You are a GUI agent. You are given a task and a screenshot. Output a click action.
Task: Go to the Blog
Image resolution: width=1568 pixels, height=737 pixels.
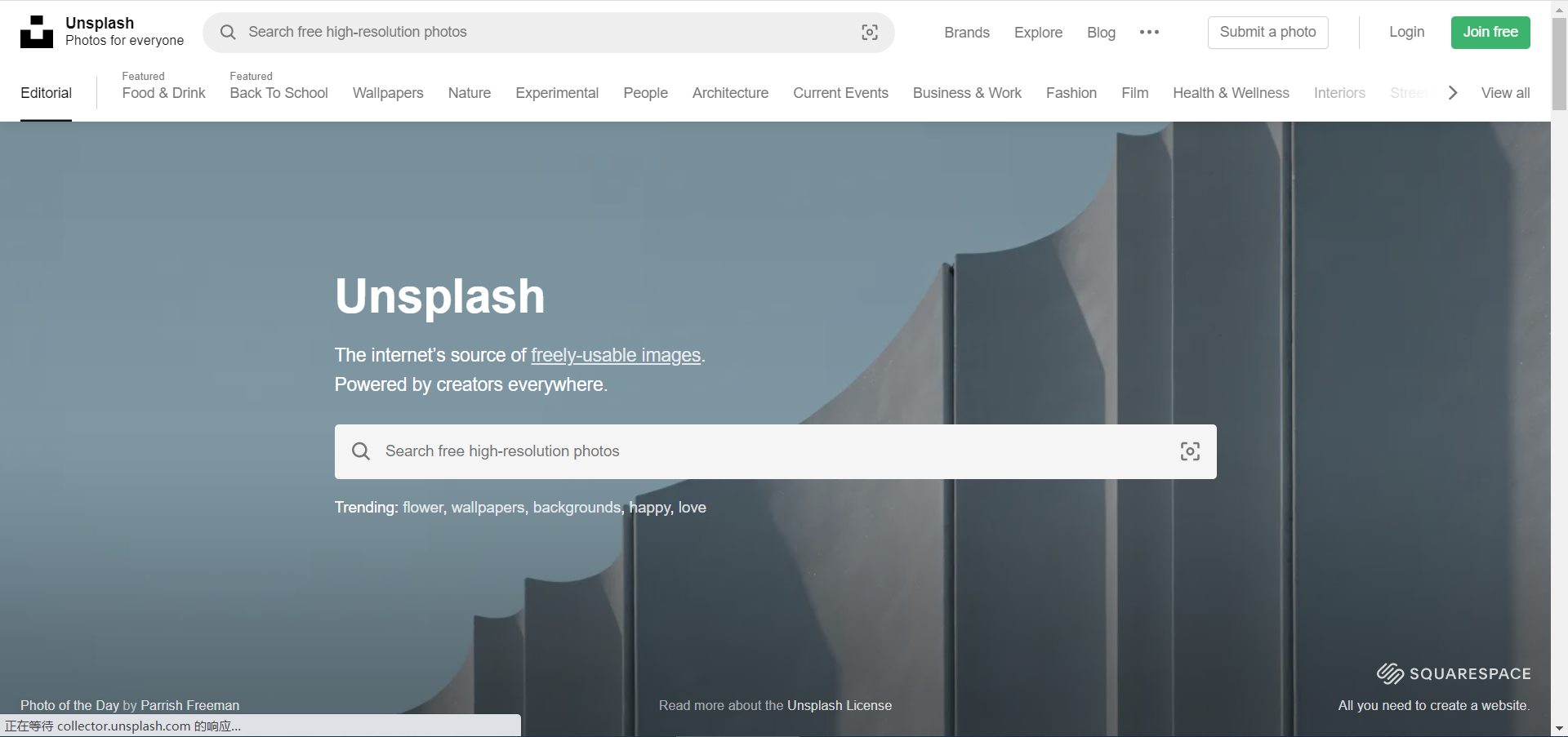[x=1101, y=33]
